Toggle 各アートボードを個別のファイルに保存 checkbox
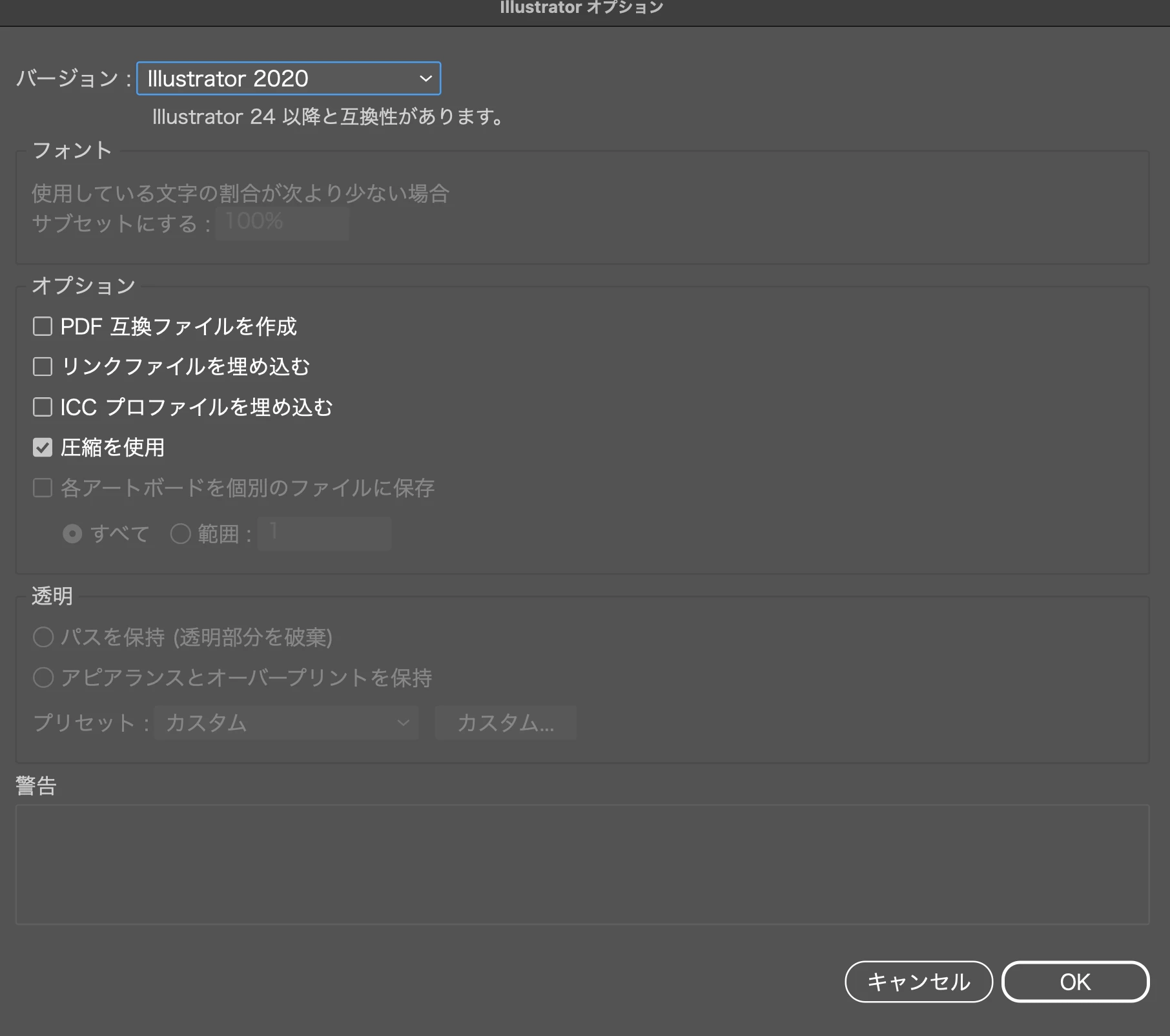The height and width of the screenshot is (1036, 1170). 43,488
